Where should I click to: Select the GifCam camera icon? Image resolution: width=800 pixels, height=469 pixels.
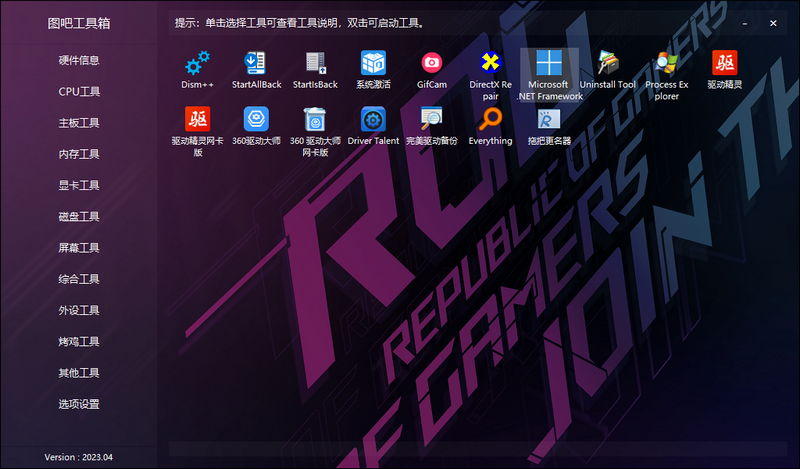[x=432, y=63]
